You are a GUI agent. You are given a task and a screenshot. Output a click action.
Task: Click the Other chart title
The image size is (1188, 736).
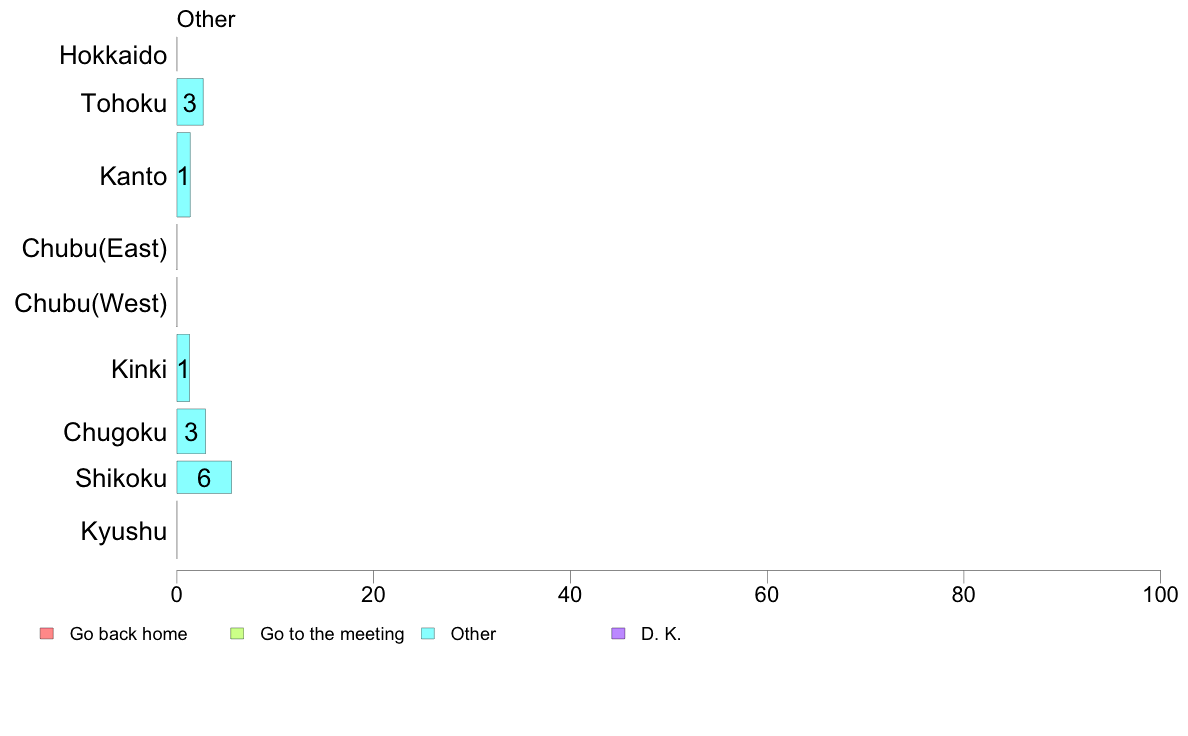click(206, 19)
